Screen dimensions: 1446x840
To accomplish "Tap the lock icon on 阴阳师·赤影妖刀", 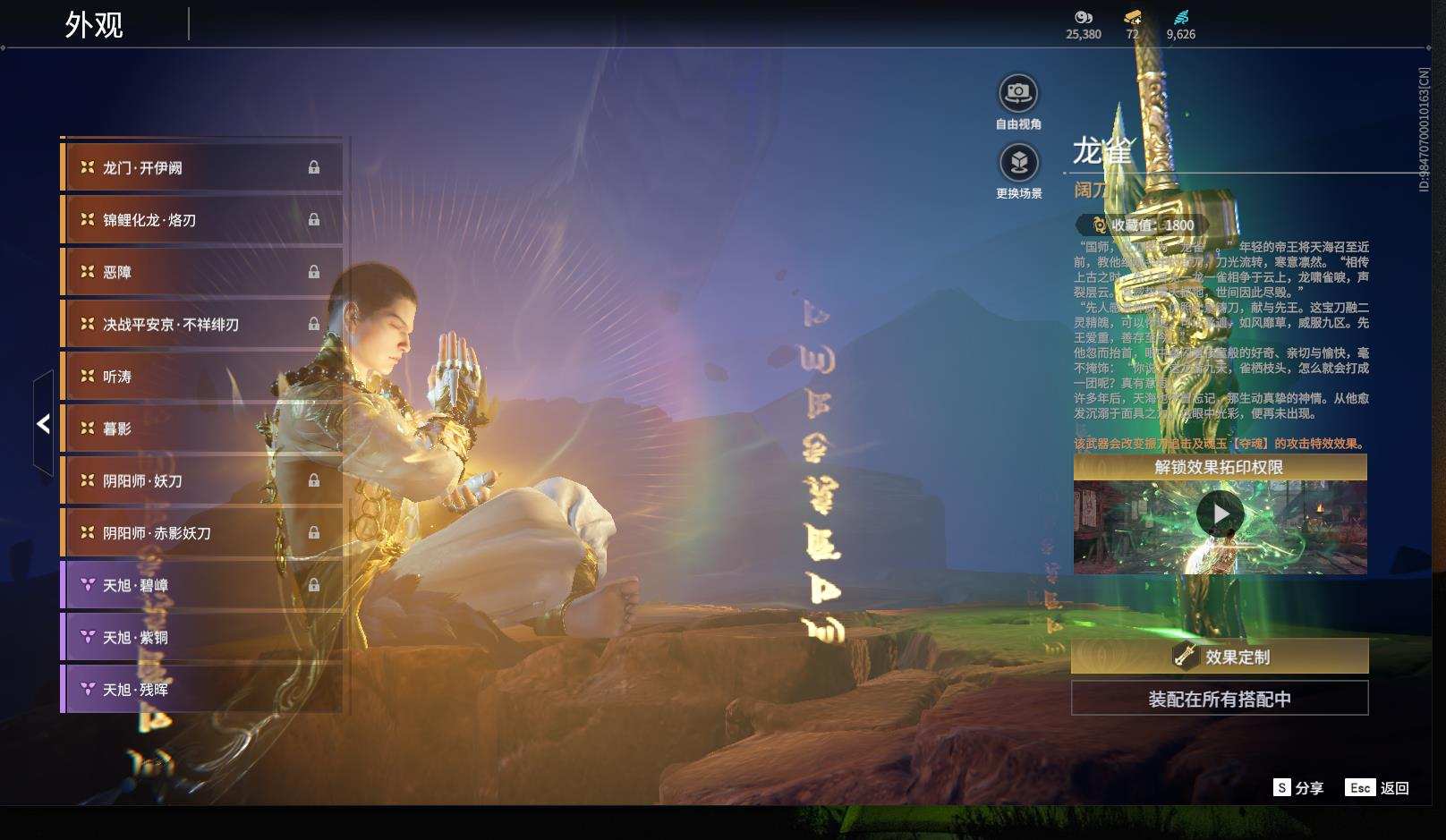I will coord(314,532).
